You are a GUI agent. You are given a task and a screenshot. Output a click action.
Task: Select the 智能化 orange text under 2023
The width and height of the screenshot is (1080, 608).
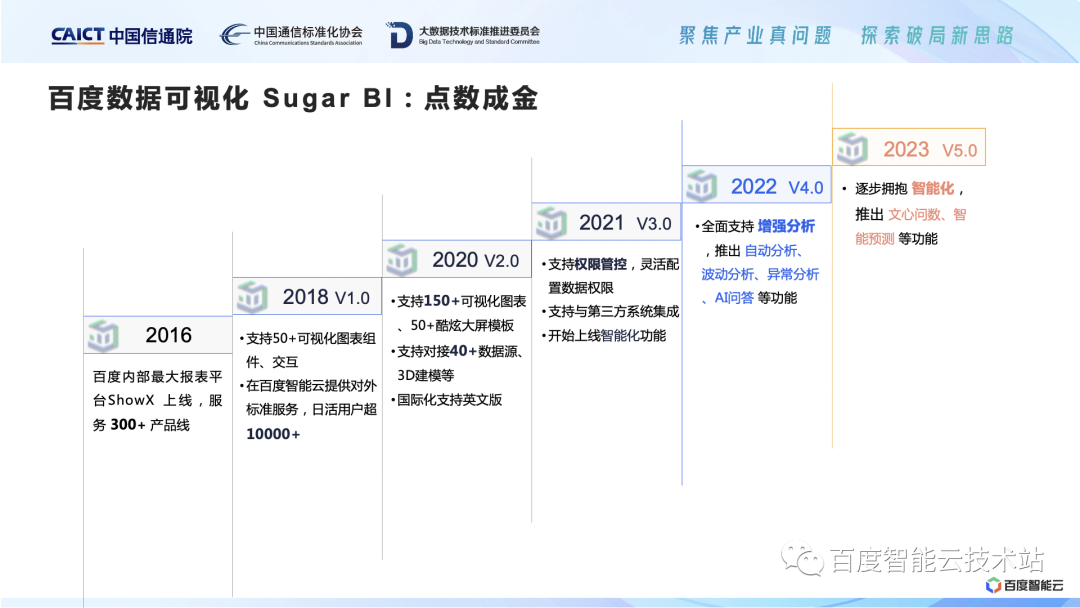tap(934, 186)
